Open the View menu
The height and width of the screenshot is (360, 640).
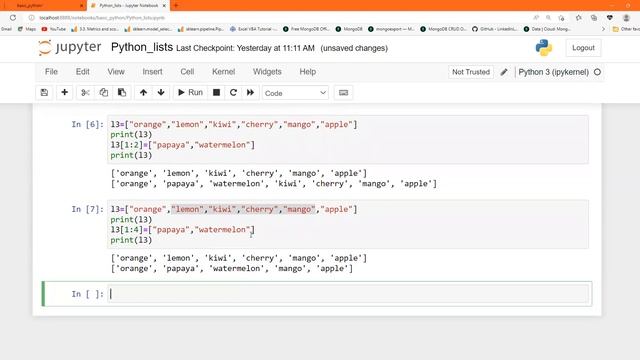point(116,72)
